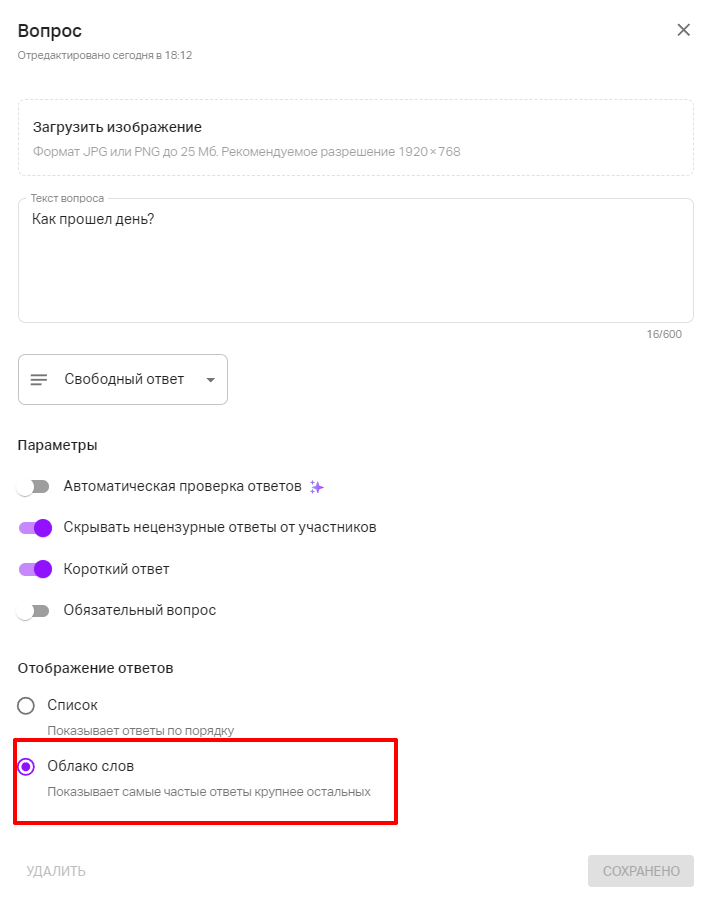Close the Вопрос dialog with X icon

click(684, 30)
